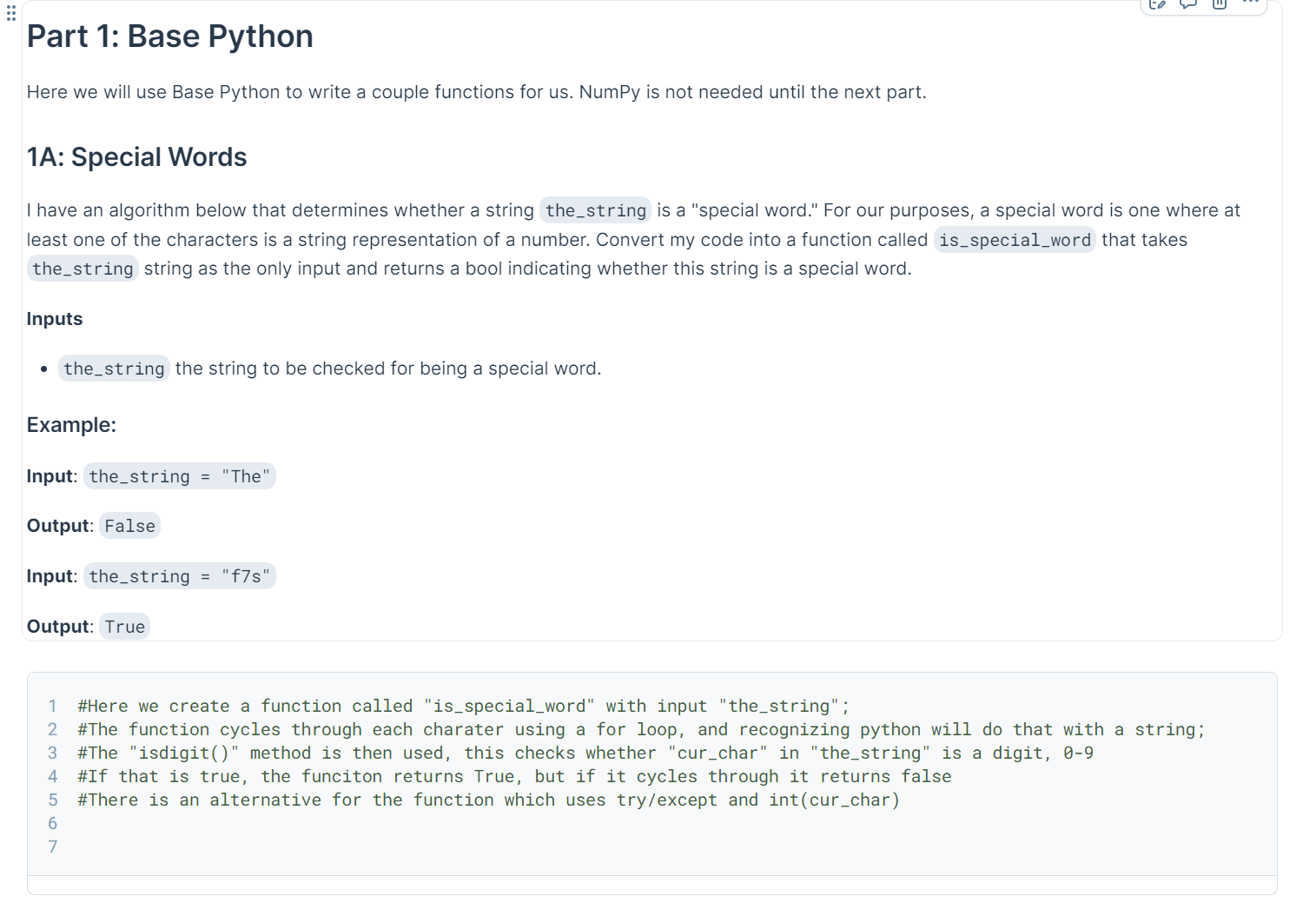Click the trash can icon in the toolbar
The height and width of the screenshot is (903, 1316).
pos(1219,5)
